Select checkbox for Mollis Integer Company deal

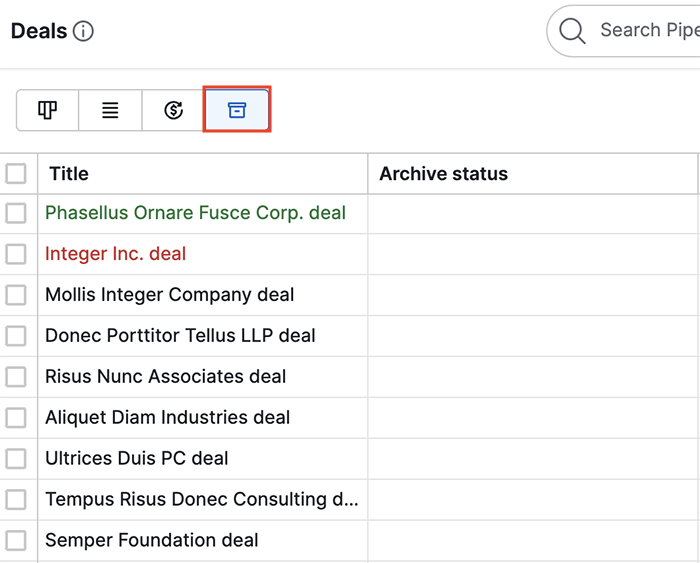tap(16, 295)
